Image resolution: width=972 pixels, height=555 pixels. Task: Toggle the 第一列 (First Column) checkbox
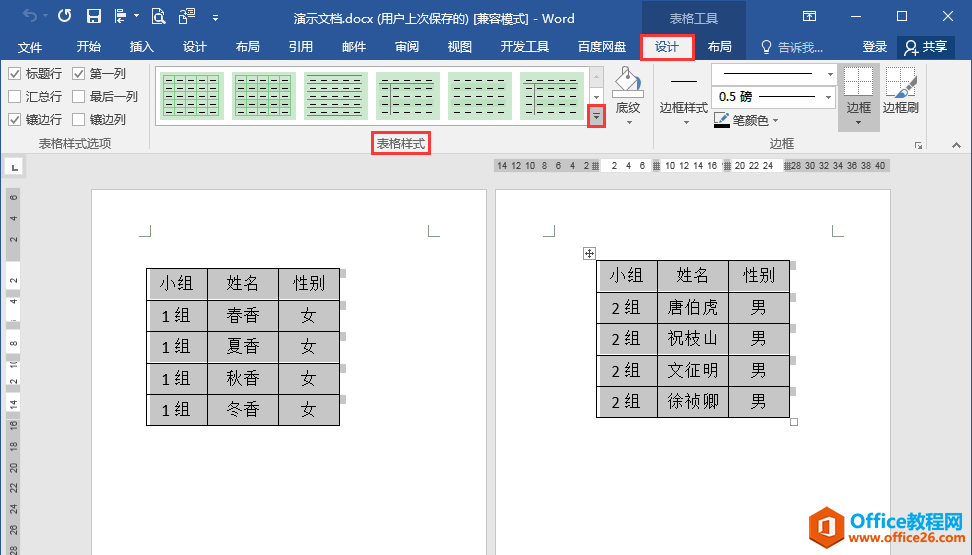click(x=78, y=74)
